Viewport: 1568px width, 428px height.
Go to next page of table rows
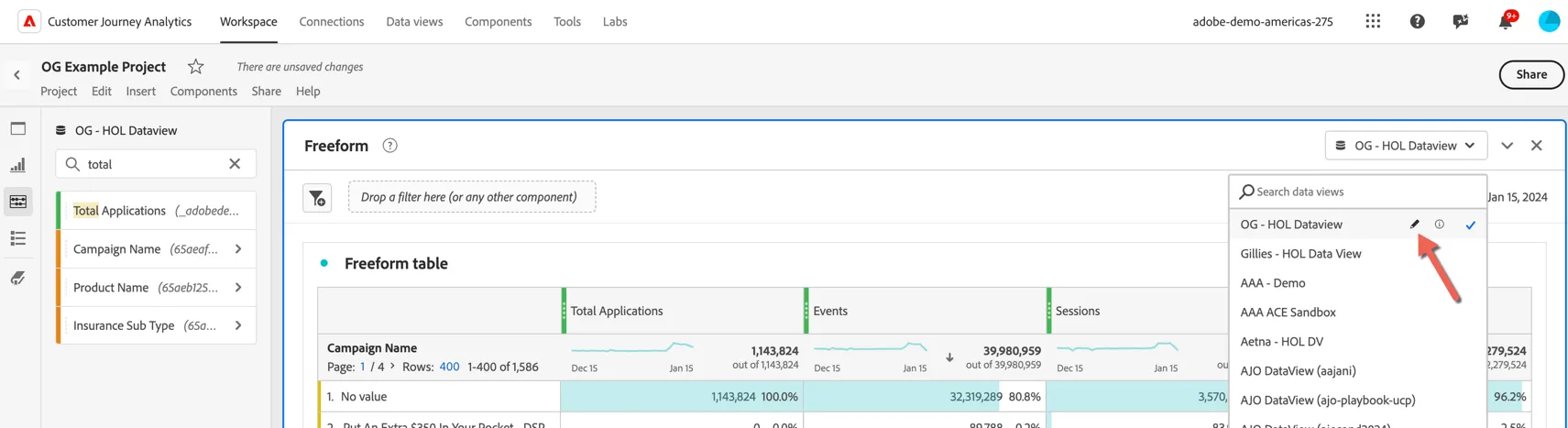point(392,367)
